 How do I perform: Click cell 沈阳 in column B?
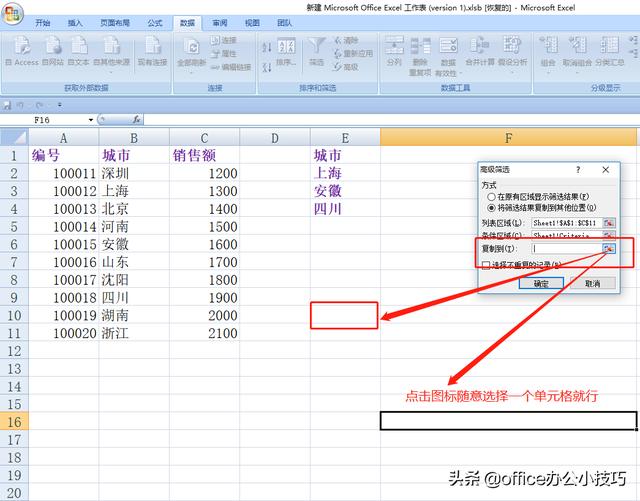(134, 280)
